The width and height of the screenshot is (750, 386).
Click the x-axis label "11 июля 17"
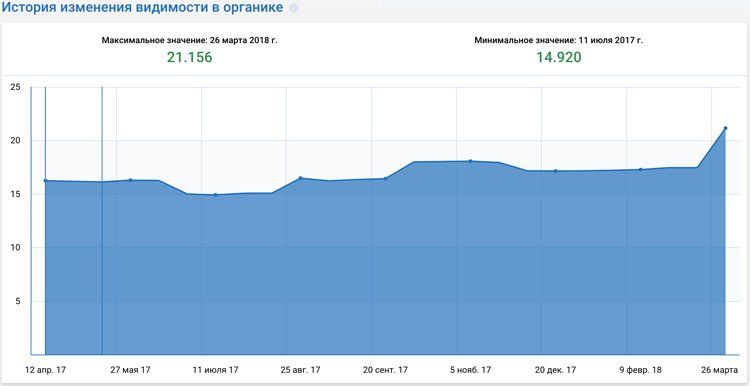215,370
